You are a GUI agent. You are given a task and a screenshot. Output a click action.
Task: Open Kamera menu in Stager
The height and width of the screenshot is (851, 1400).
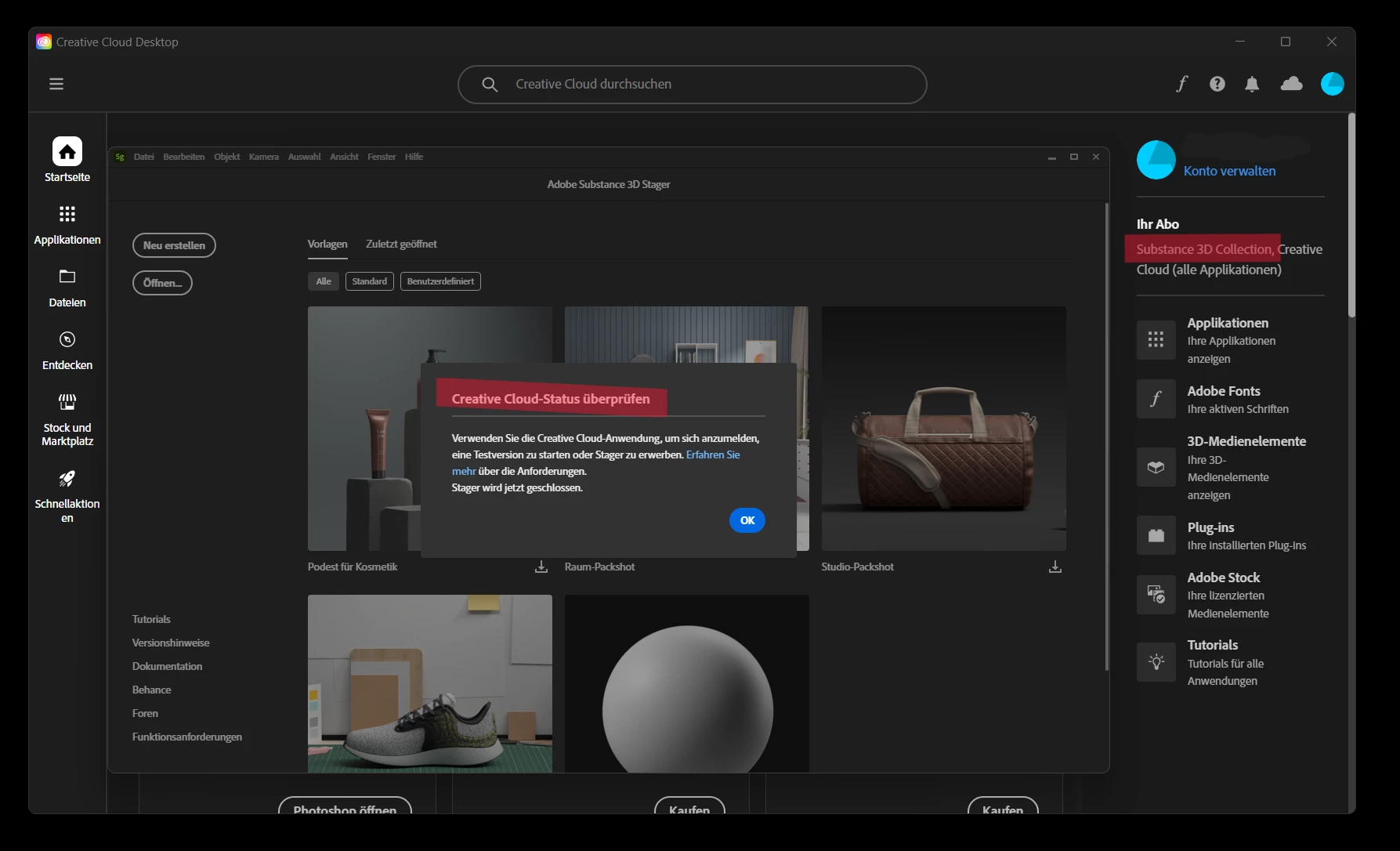(x=264, y=157)
